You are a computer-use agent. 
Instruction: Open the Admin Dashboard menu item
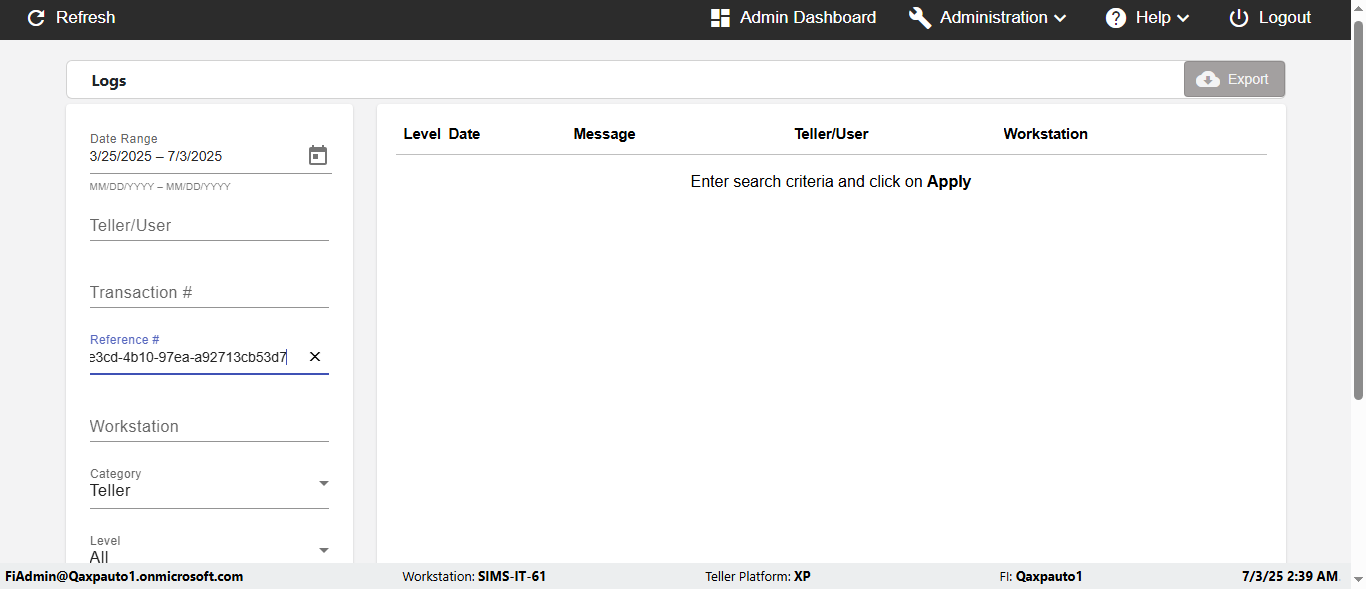click(793, 18)
